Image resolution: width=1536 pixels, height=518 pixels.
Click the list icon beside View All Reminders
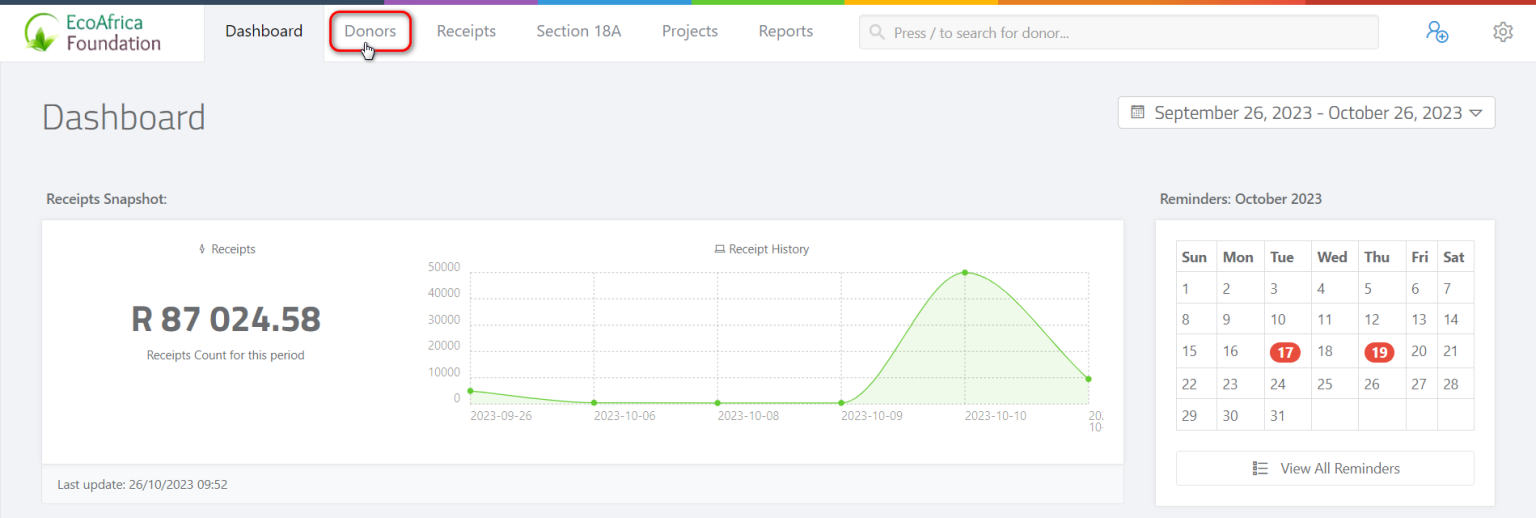point(1260,468)
